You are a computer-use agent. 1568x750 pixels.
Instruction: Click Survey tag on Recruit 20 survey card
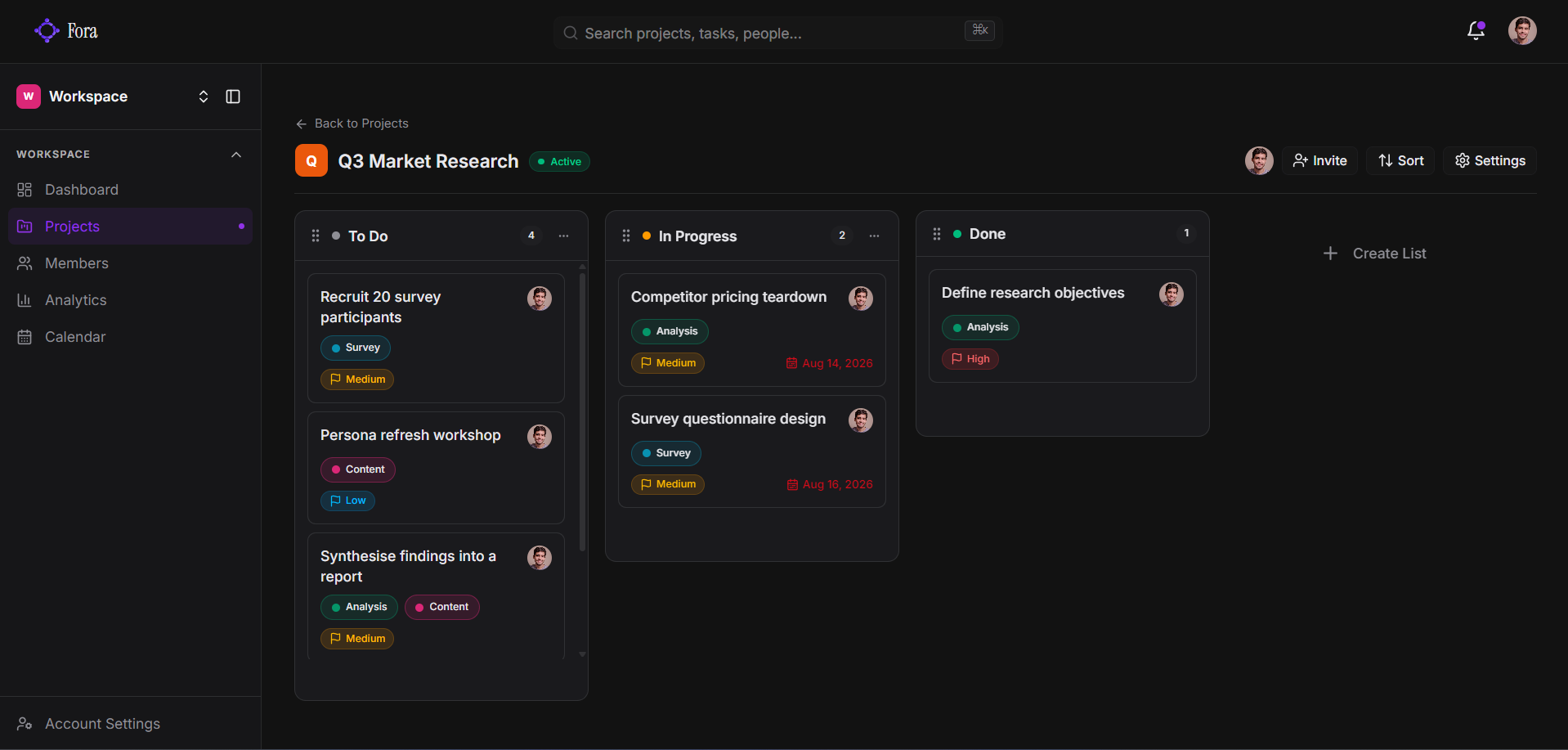(356, 348)
